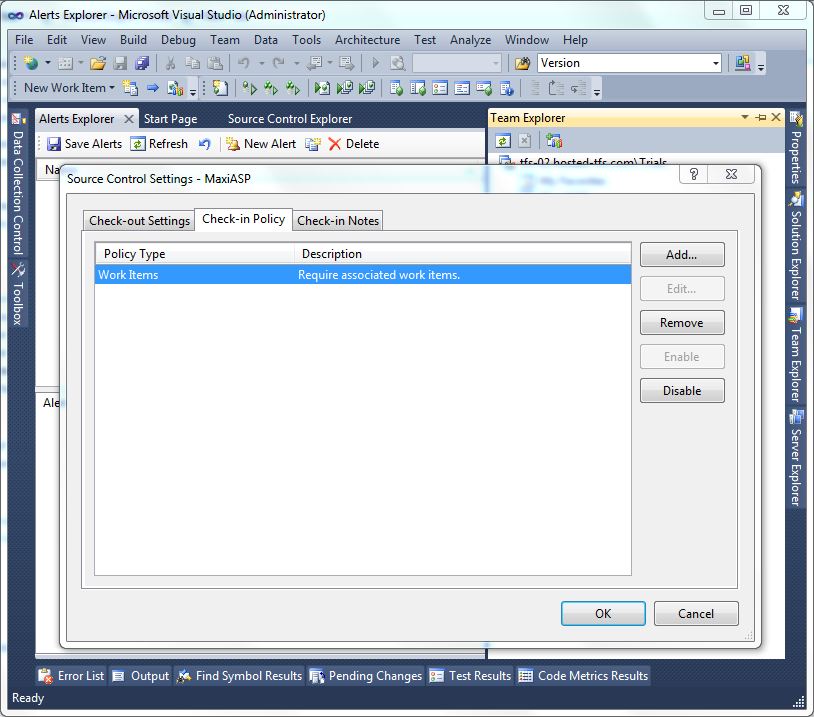Open the Analyze menu

pyautogui.click(x=470, y=40)
